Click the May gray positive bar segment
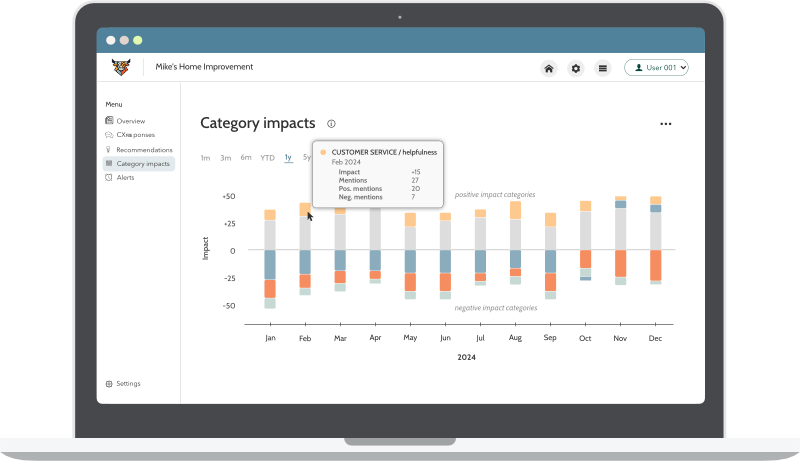 pos(410,238)
